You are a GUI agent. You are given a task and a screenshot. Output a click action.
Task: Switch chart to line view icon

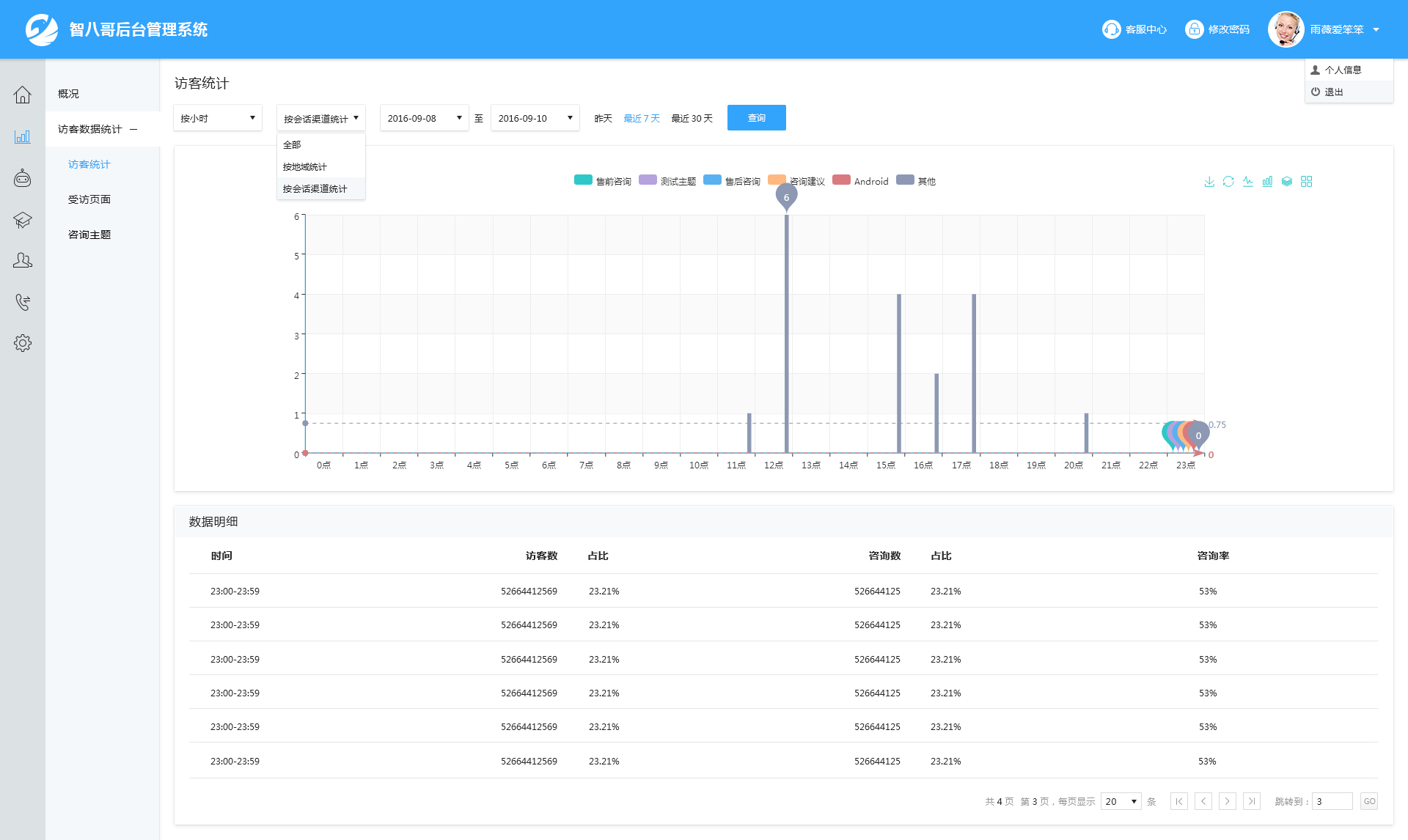click(1248, 182)
